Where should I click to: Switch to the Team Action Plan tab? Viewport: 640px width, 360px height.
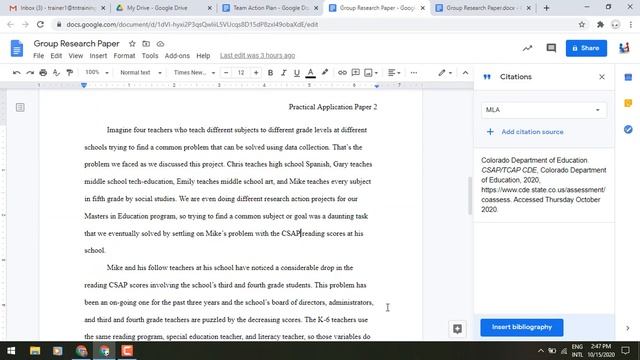pyautogui.click(x=269, y=8)
